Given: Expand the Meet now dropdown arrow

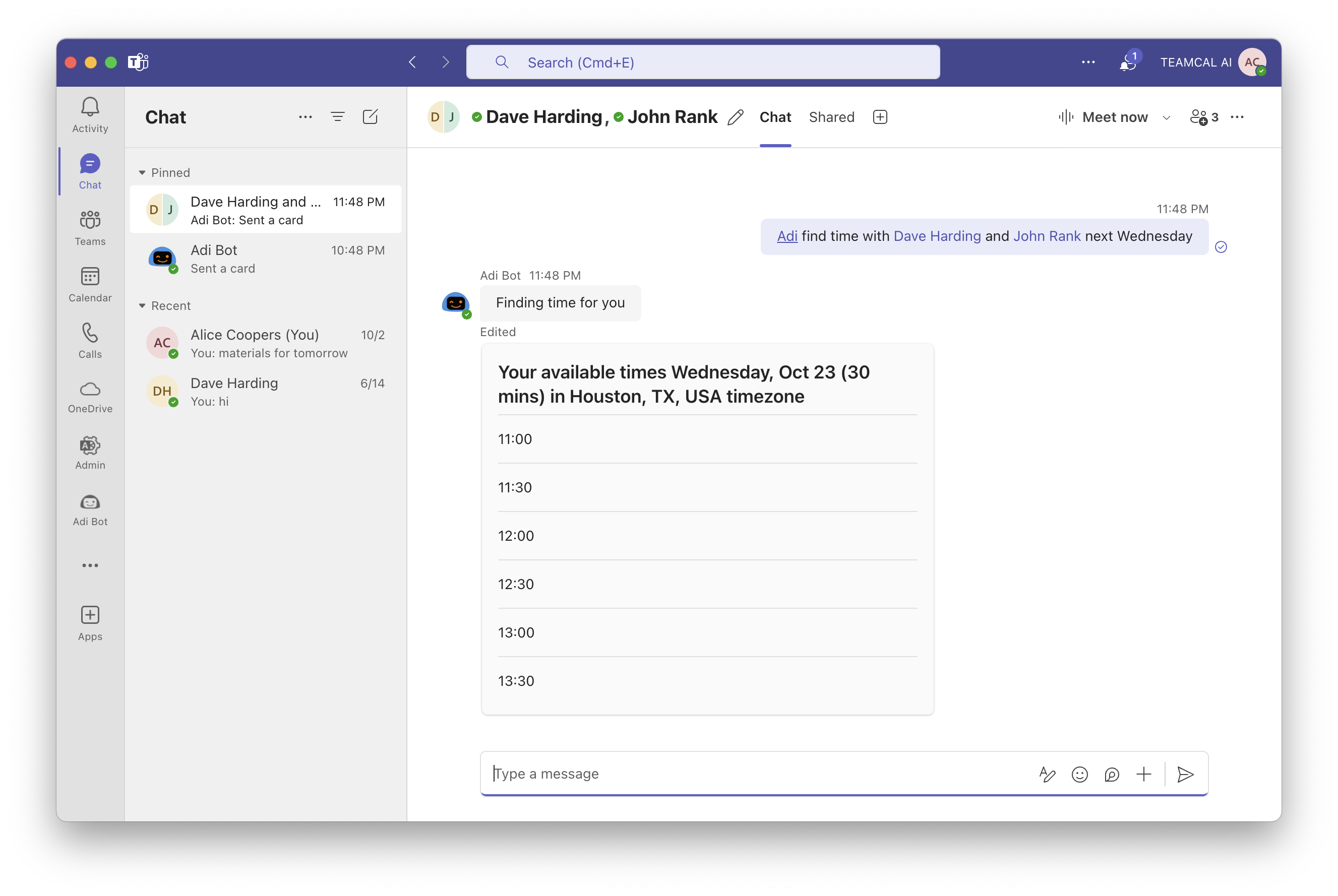Looking at the screenshot, I should coord(1167,118).
